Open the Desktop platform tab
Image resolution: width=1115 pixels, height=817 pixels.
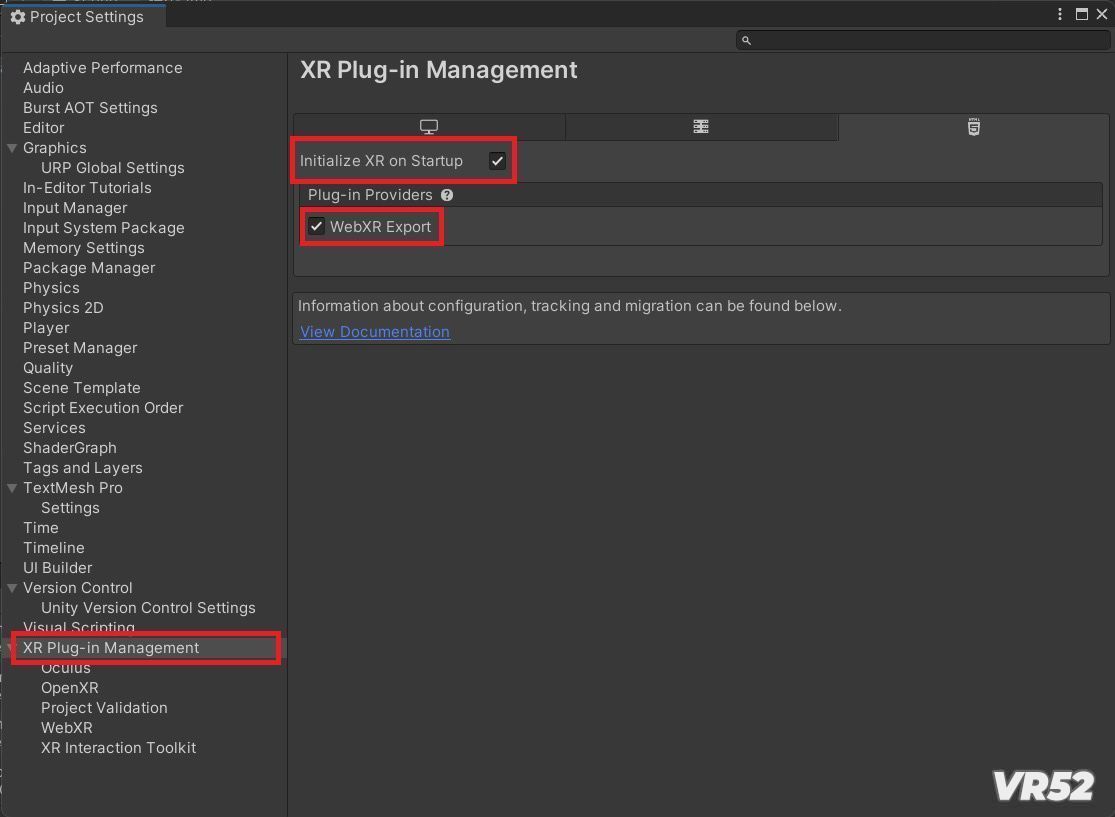coord(429,127)
